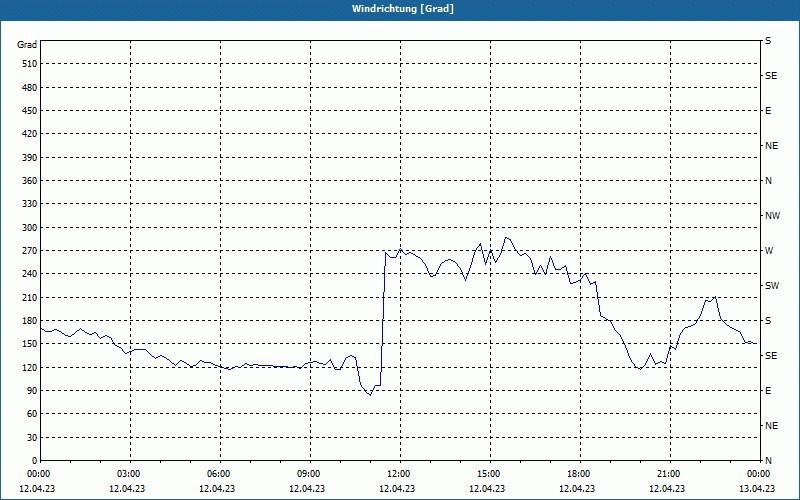Screen dimensions: 800x500
Task: Select the 300 degree axis label
Action: pyautogui.click(x=29, y=228)
